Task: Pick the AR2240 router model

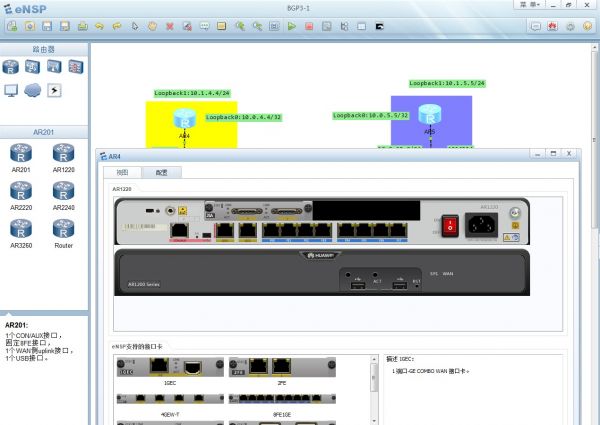Action: point(64,195)
